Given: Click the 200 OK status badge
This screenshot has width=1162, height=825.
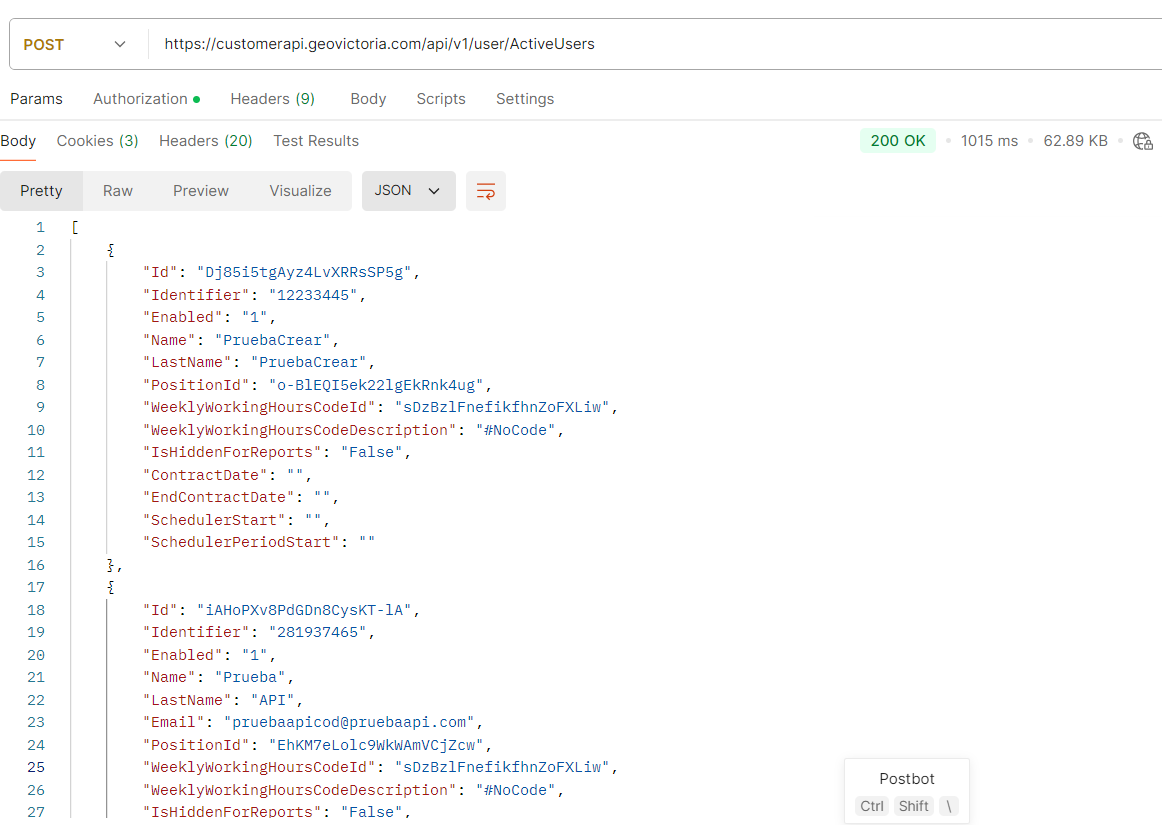Looking at the screenshot, I should pos(897,141).
